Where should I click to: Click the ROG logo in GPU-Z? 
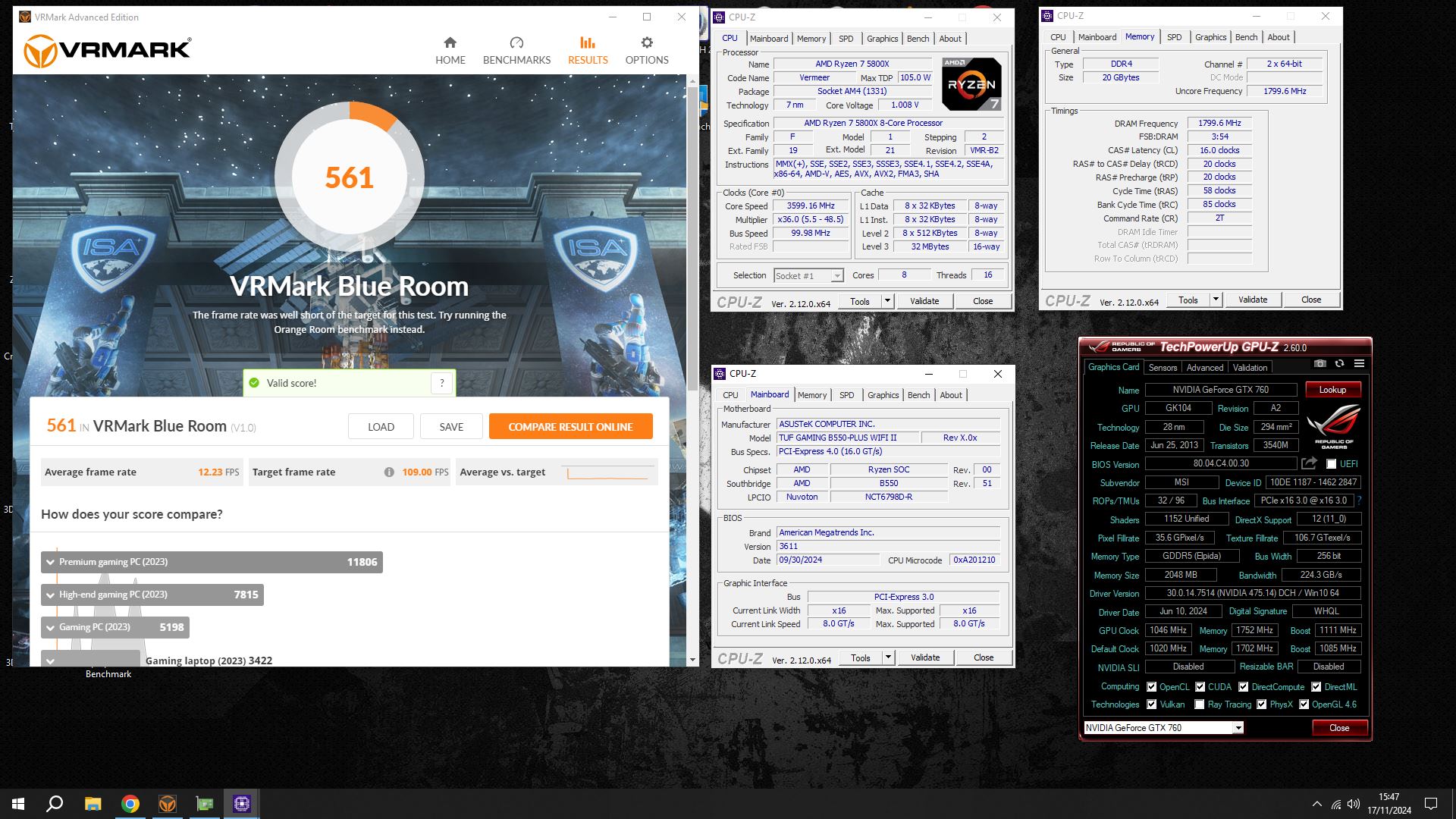coord(1335,426)
